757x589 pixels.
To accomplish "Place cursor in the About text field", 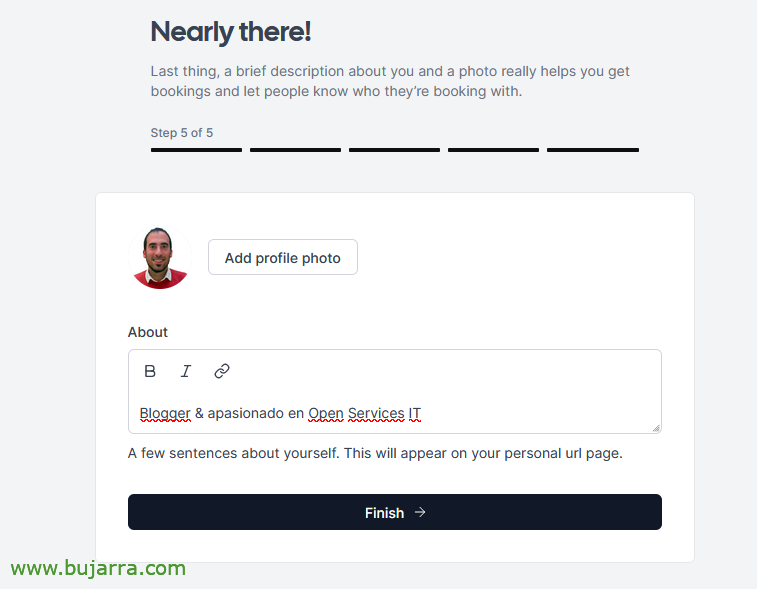I will pyautogui.click(x=395, y=413).
